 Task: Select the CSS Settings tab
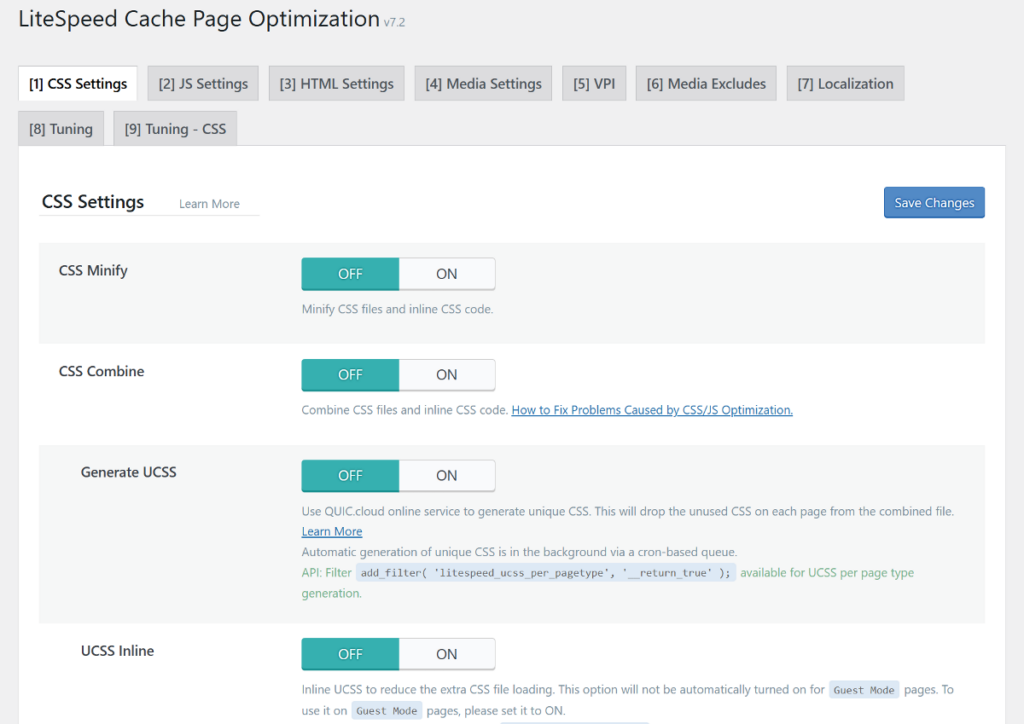pos(77,83)
